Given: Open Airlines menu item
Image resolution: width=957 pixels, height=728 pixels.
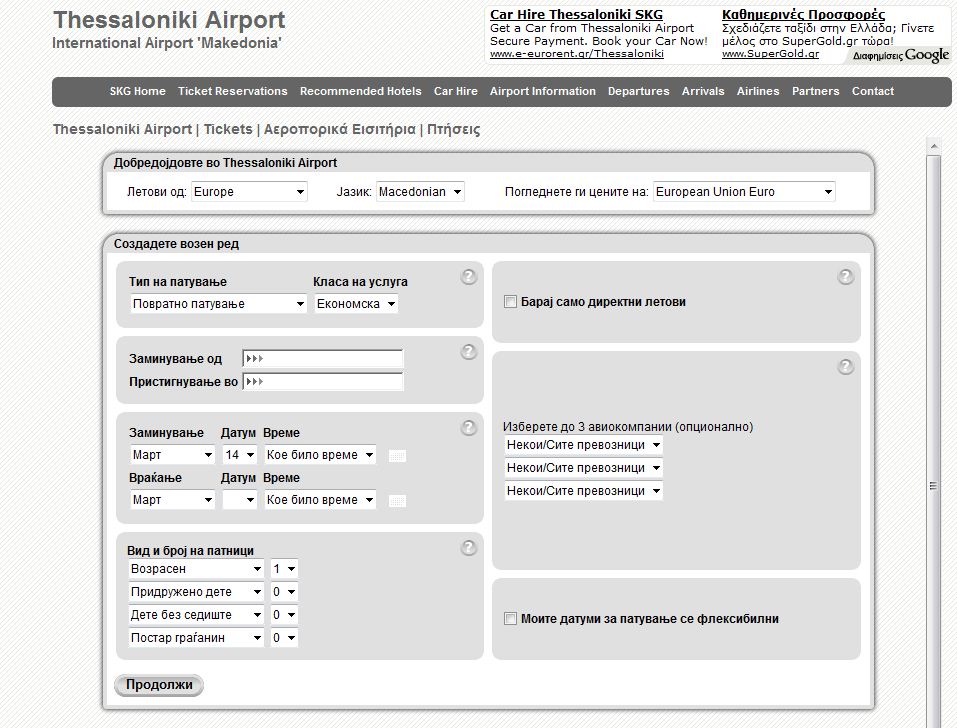Looking at the screenshot, I should 758,91.
